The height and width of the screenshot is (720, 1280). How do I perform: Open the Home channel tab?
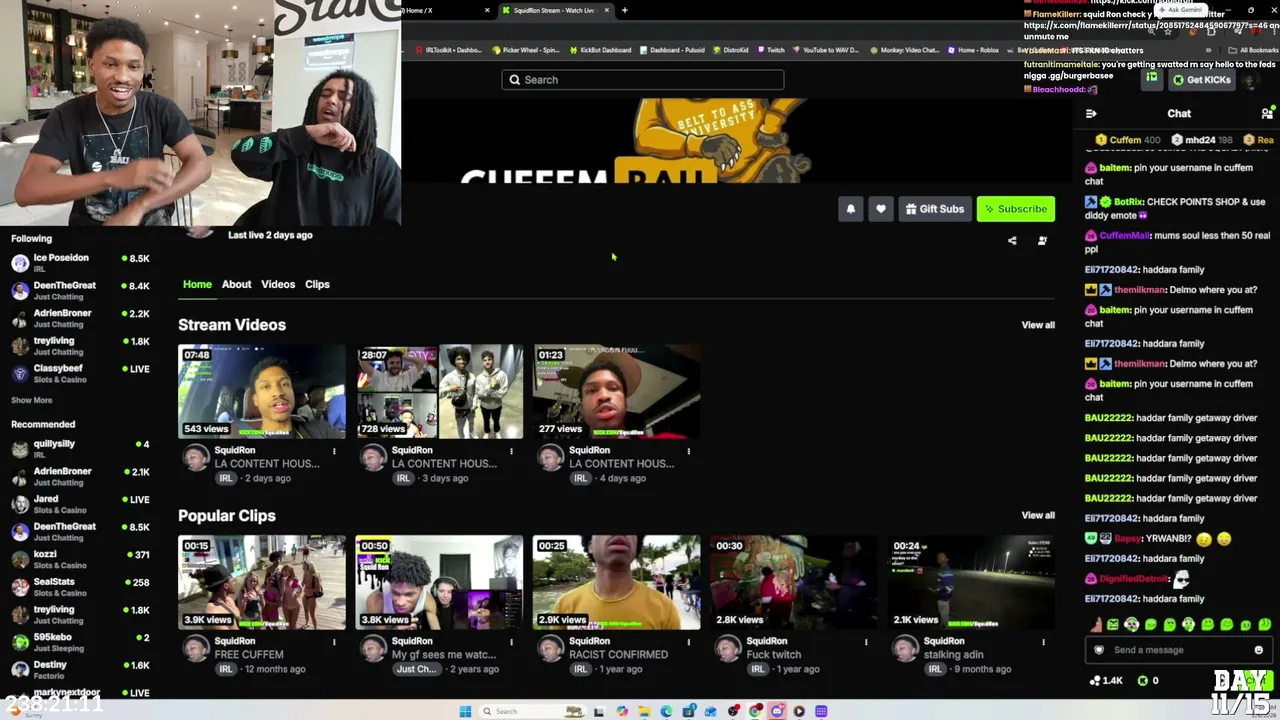tap(197, 284)
